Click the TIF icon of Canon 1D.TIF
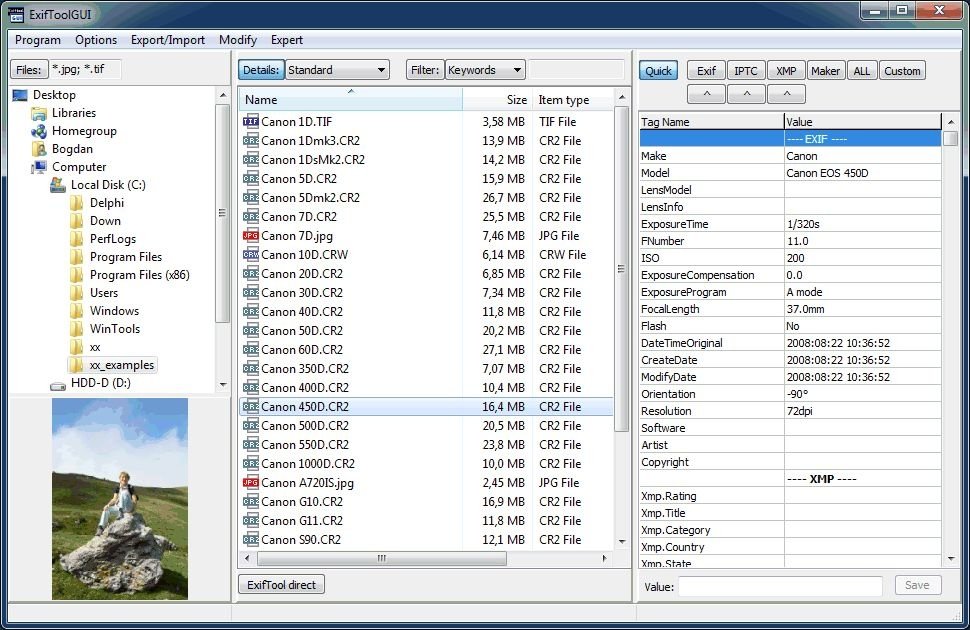This screenshot has height=630, width=970. (251, 121)
